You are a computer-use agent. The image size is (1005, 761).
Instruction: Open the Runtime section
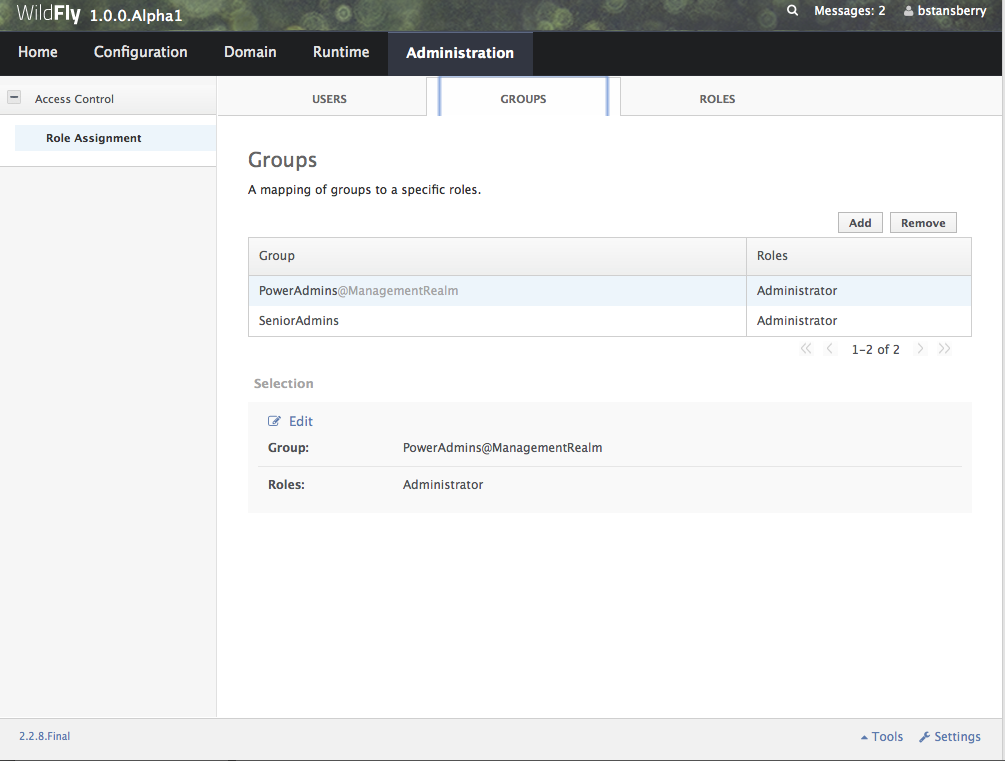point(341,53)
